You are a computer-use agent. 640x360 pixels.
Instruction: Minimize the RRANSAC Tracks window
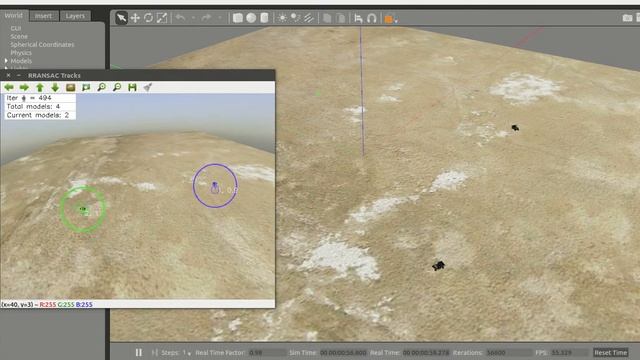point(19,76)
